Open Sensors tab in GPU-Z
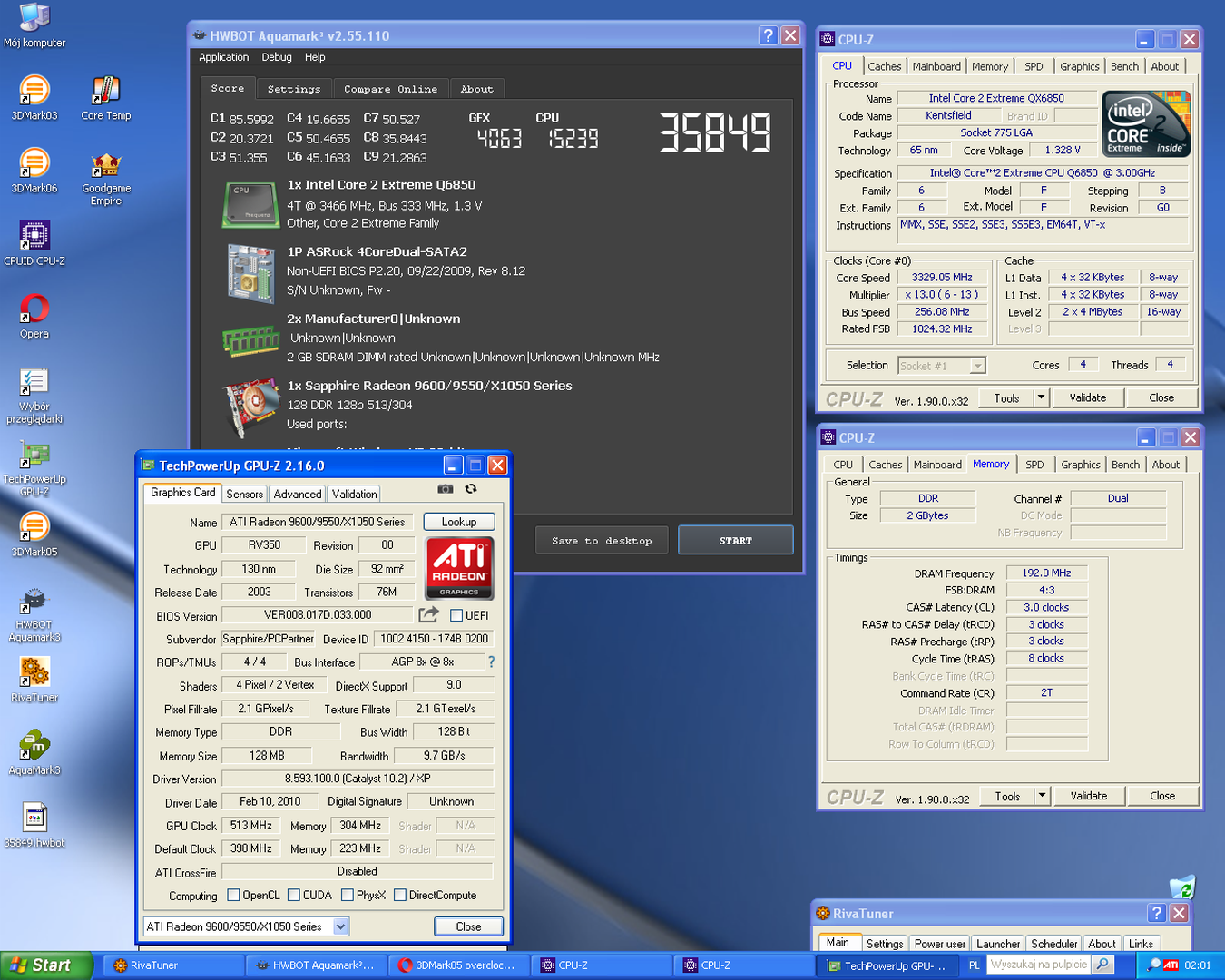The height and width of the screenshot is (980, 1225). pos(244,494)
